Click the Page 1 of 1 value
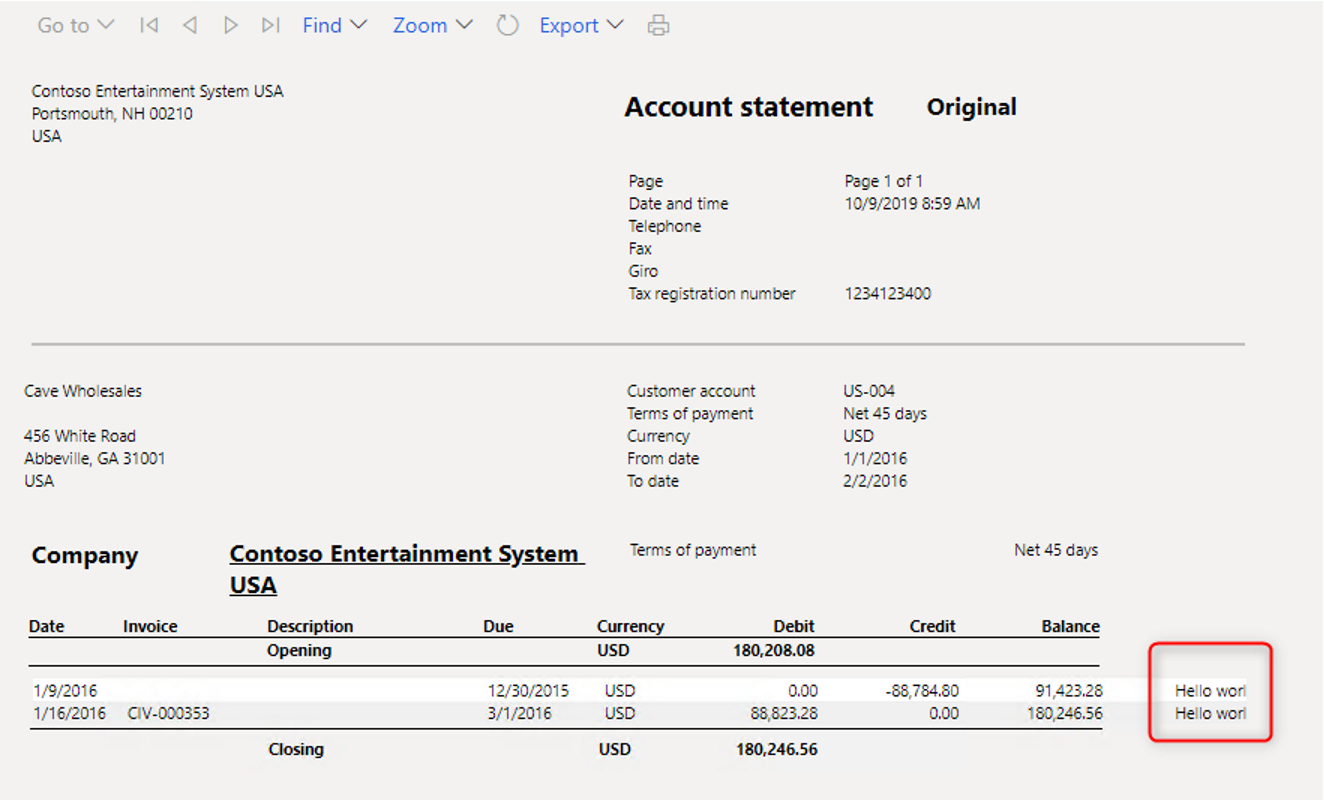This screenshot has width=1324, height=800. point(883,181)
